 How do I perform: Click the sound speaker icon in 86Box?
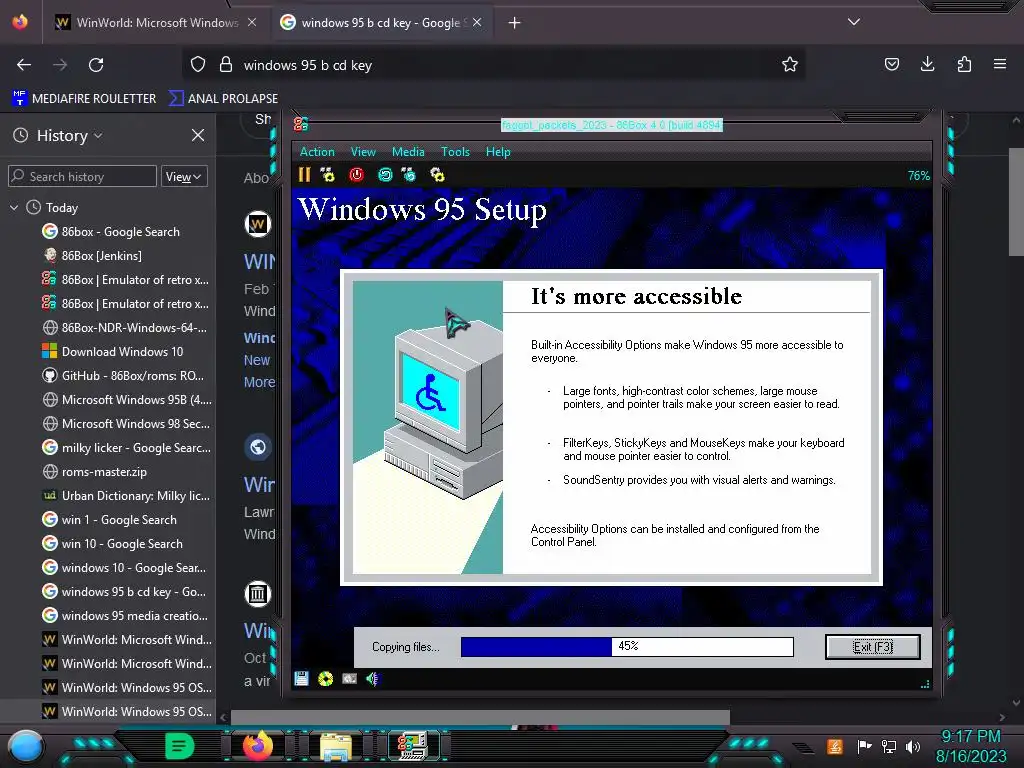(372, 679)
